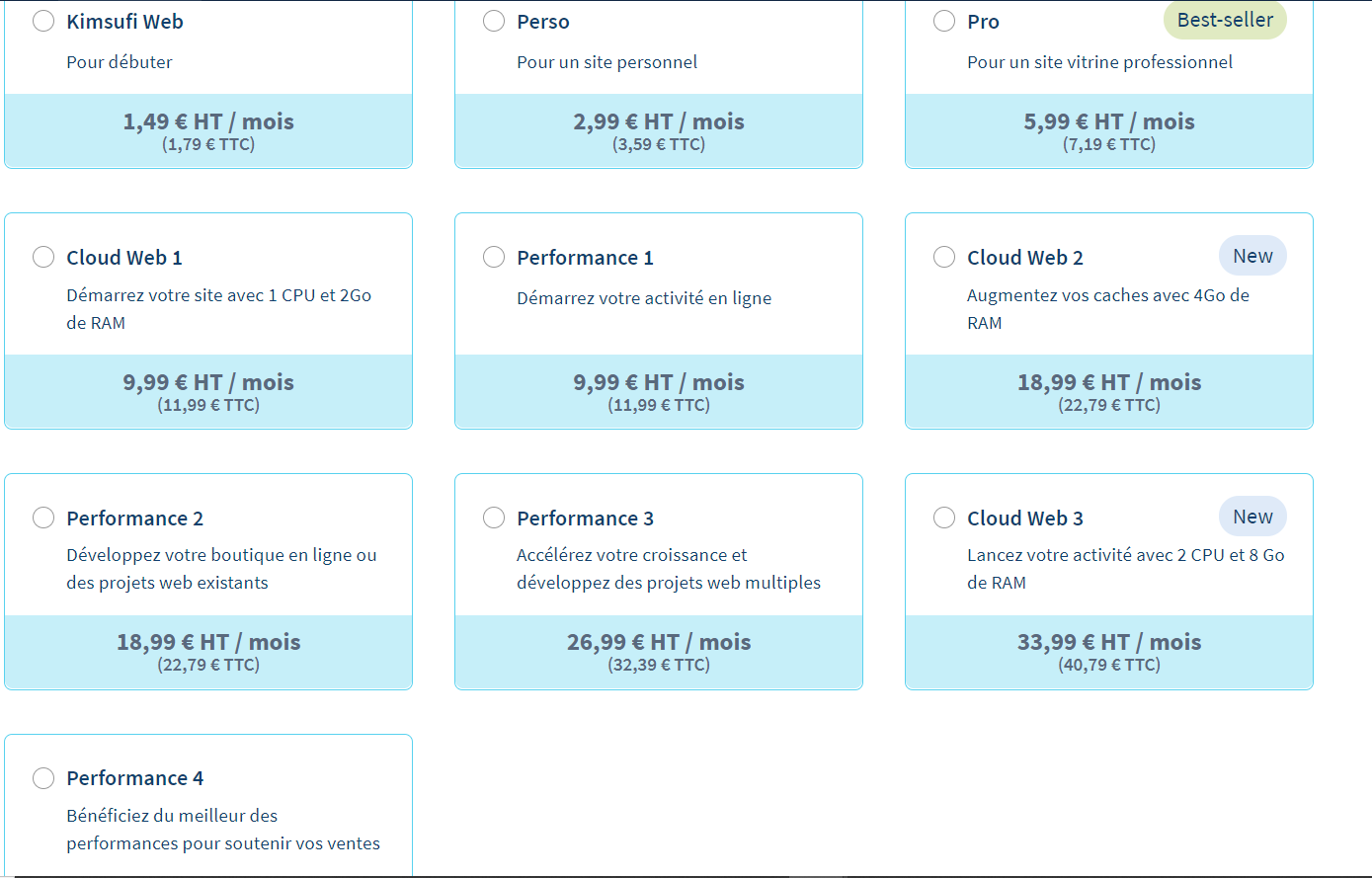
Task: Click the Best-seller badge on Pro
Action: coord(1225,20)
